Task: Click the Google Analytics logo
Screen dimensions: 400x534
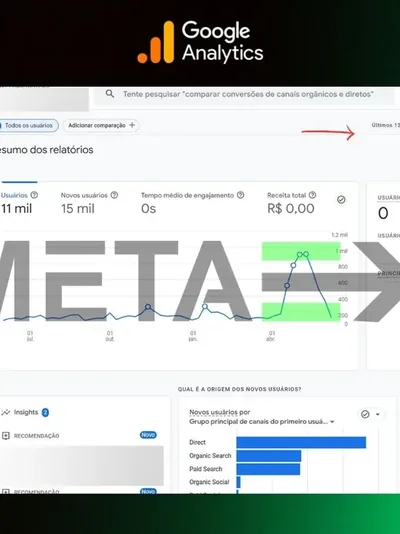Action: click(x=200, y=42)
